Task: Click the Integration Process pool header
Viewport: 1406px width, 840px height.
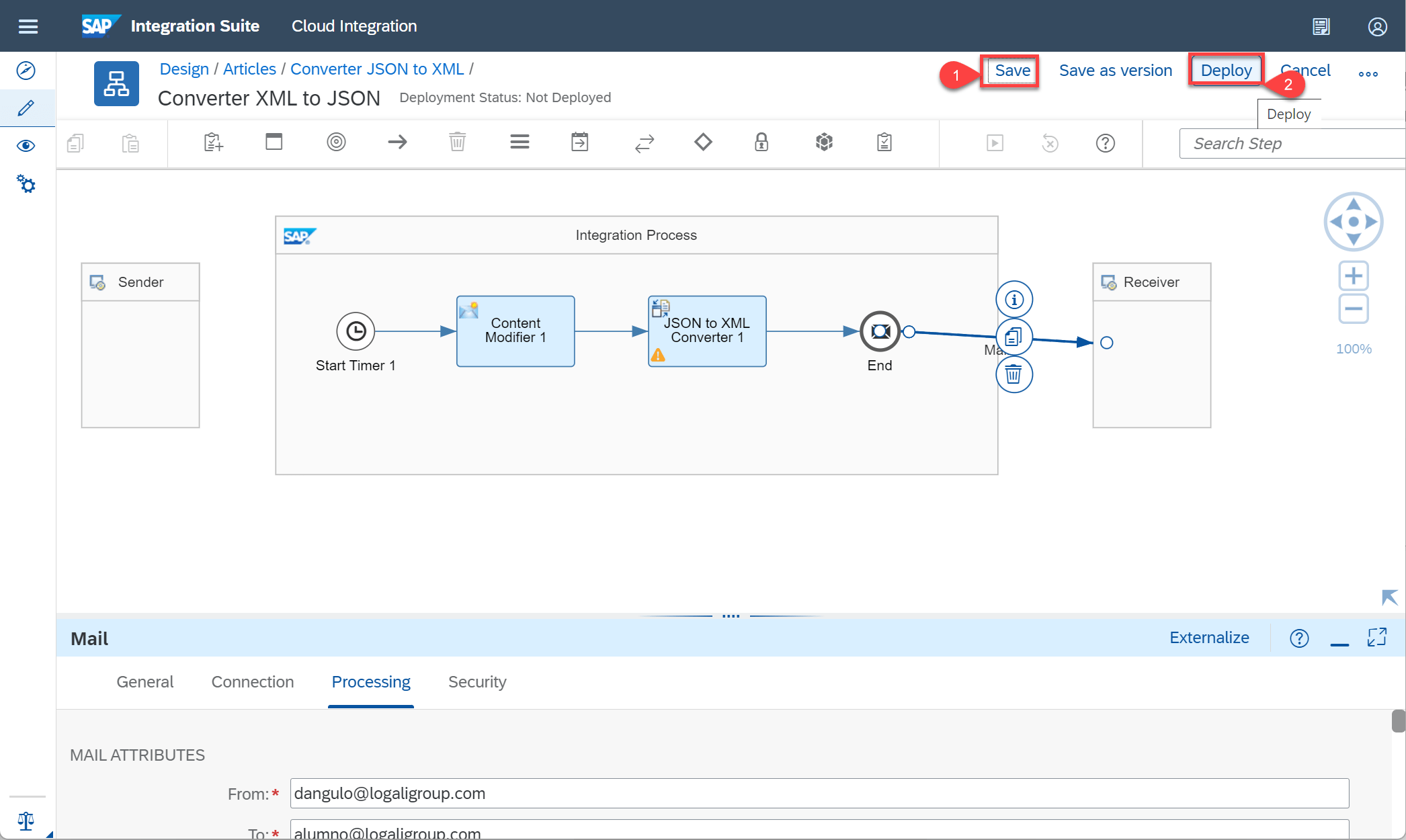Action: click(x=636, y=235)
